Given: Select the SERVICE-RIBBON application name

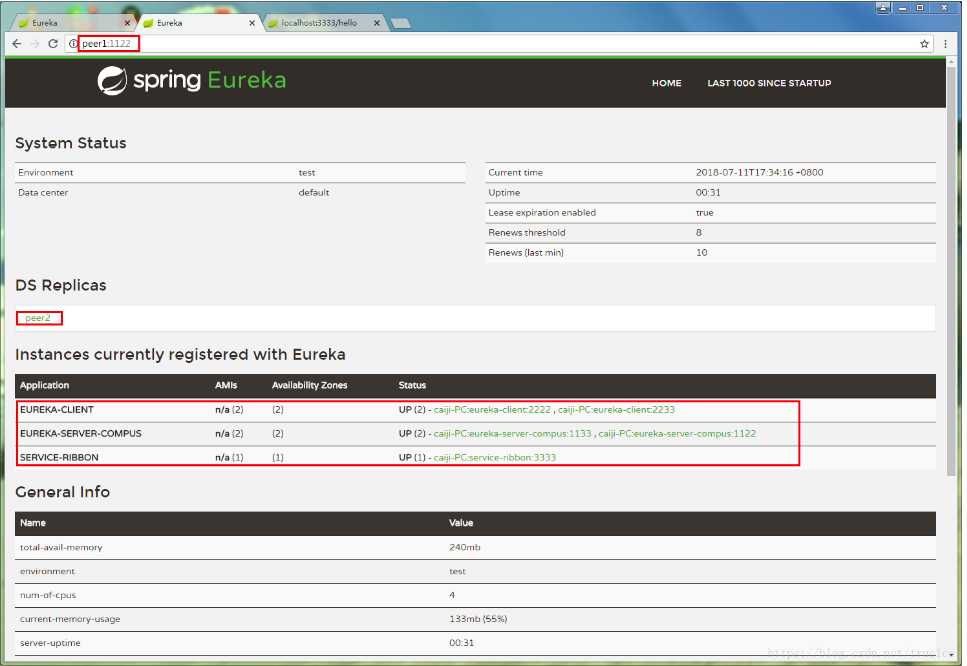Looking at the screenshot, I should (59, 458).
